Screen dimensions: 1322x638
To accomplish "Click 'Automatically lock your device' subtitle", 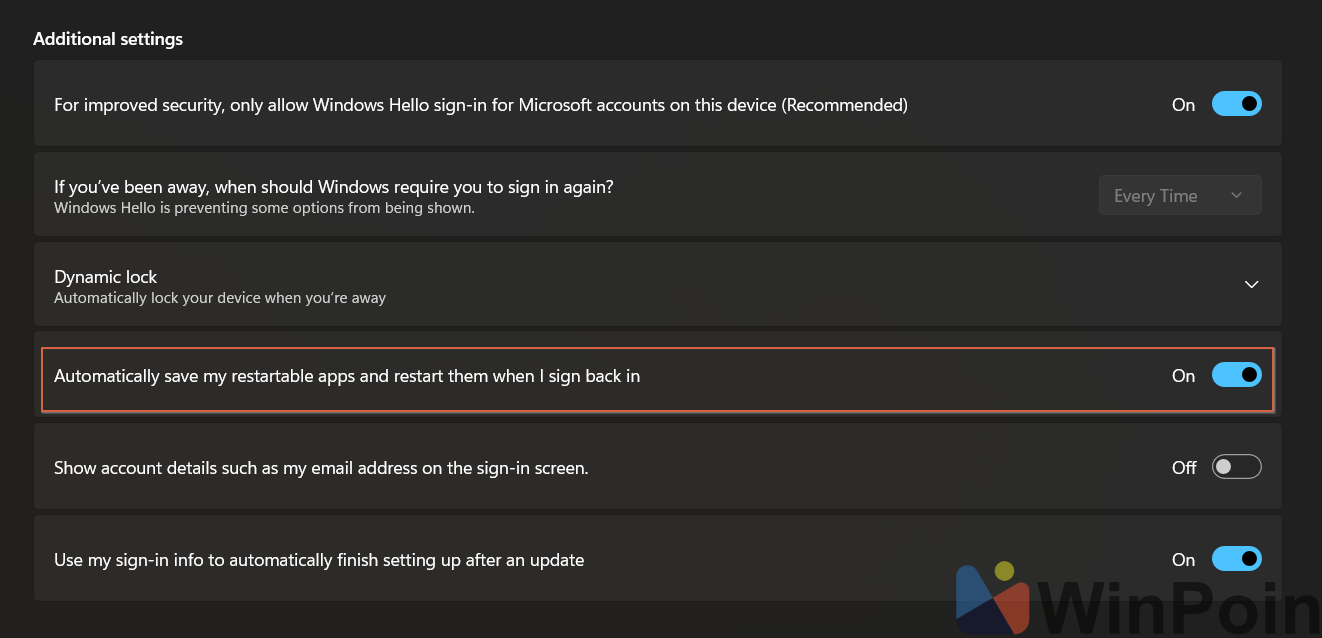I will tap(220, 298).
